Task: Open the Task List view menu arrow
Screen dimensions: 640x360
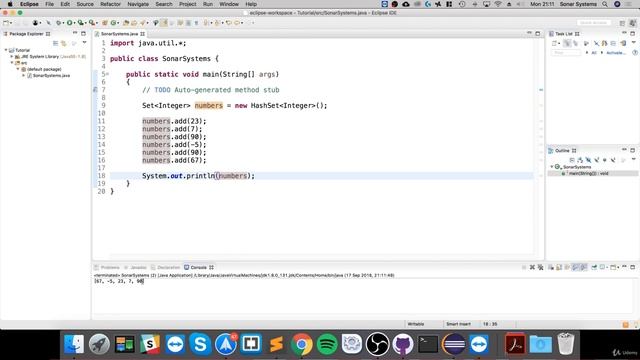Action: (634, 42)
